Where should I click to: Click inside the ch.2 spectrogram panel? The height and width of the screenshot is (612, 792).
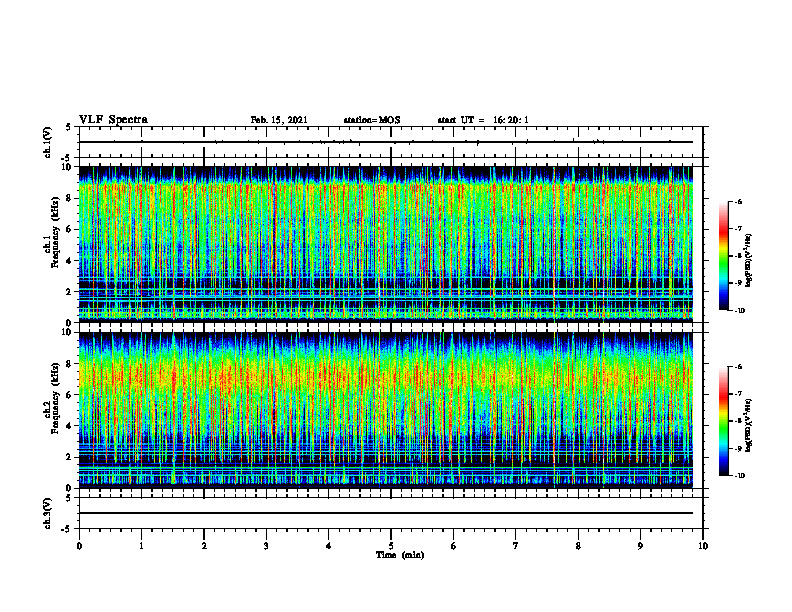(x=385, y=410)
